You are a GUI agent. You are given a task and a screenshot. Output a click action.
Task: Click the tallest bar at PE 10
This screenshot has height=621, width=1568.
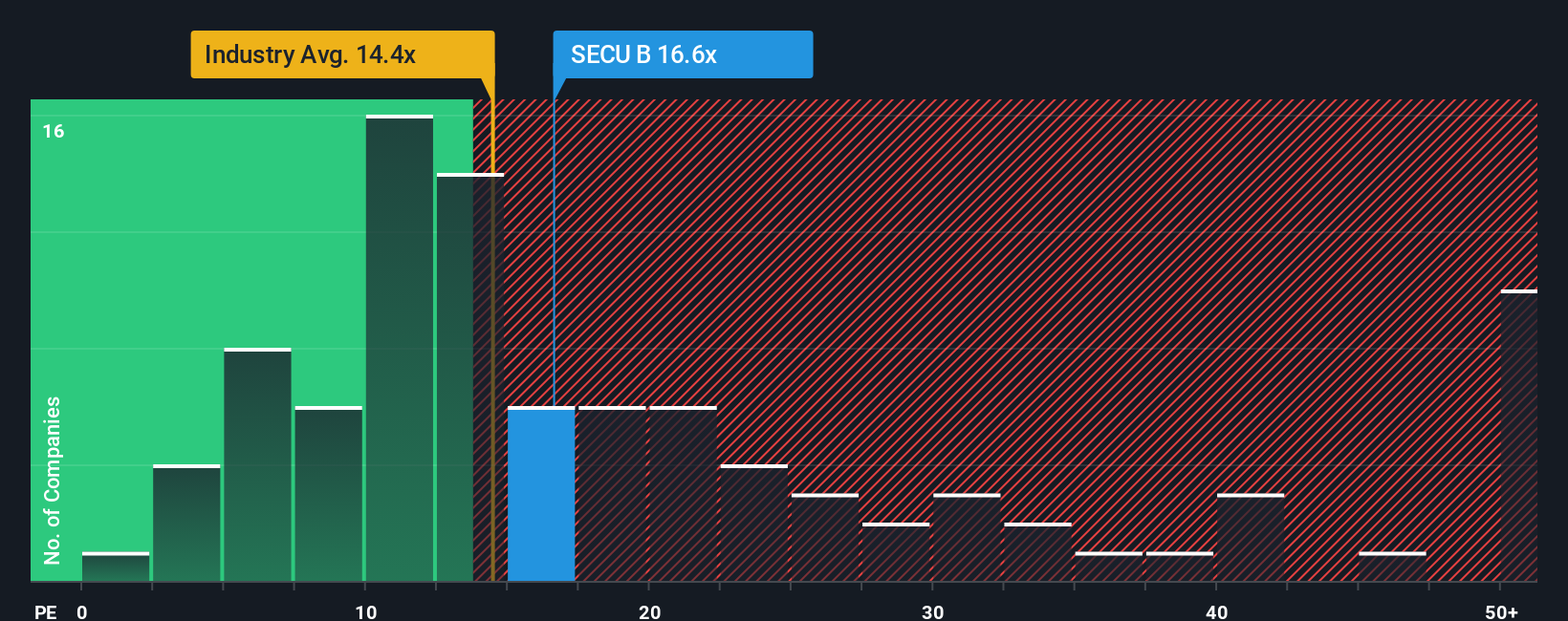coord(400,348)
